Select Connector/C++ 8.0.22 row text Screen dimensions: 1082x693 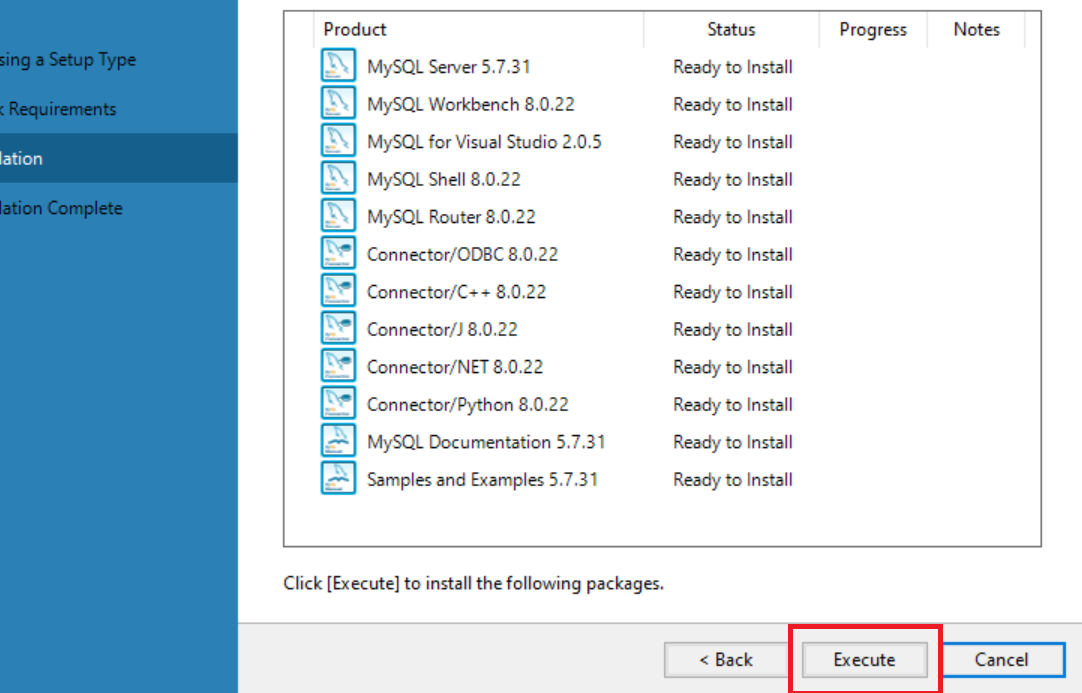(x=456, y=292)
